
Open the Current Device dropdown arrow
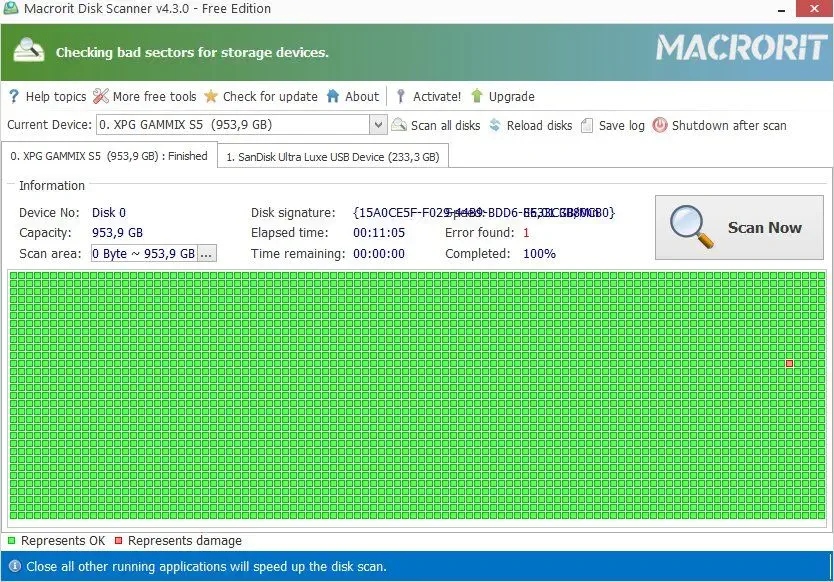coord(378,125)
